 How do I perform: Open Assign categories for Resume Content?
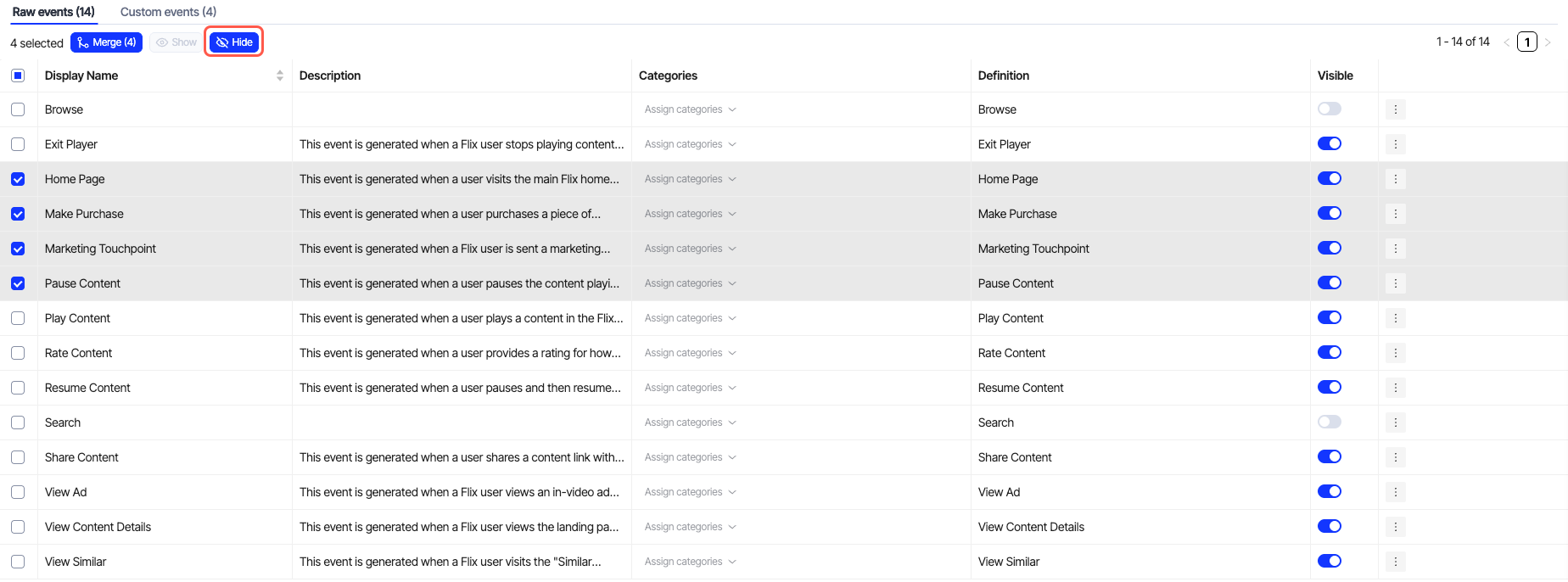(x=690, y=388)
